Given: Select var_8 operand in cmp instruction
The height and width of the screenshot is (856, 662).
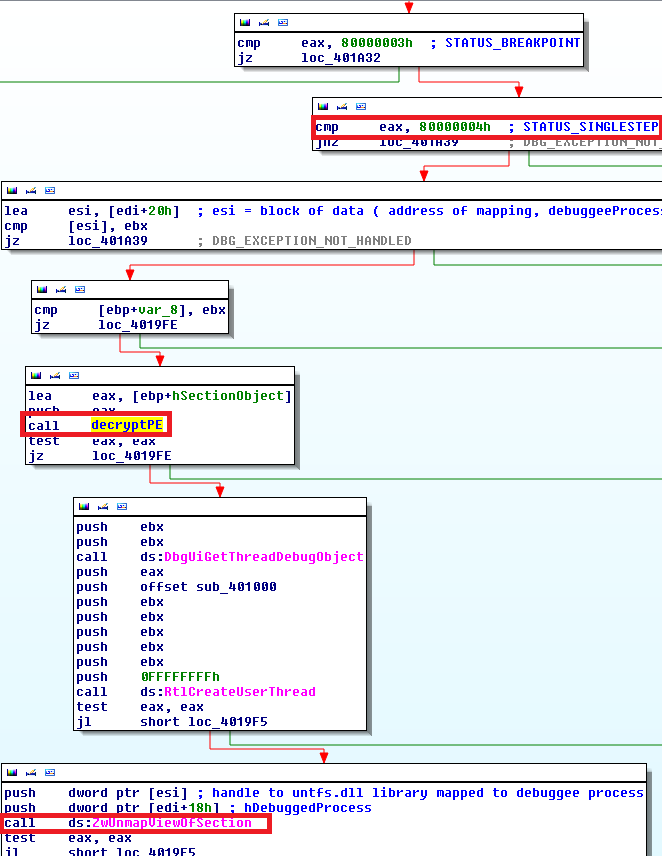Looking at the screenshot, I should click(158, 310).
